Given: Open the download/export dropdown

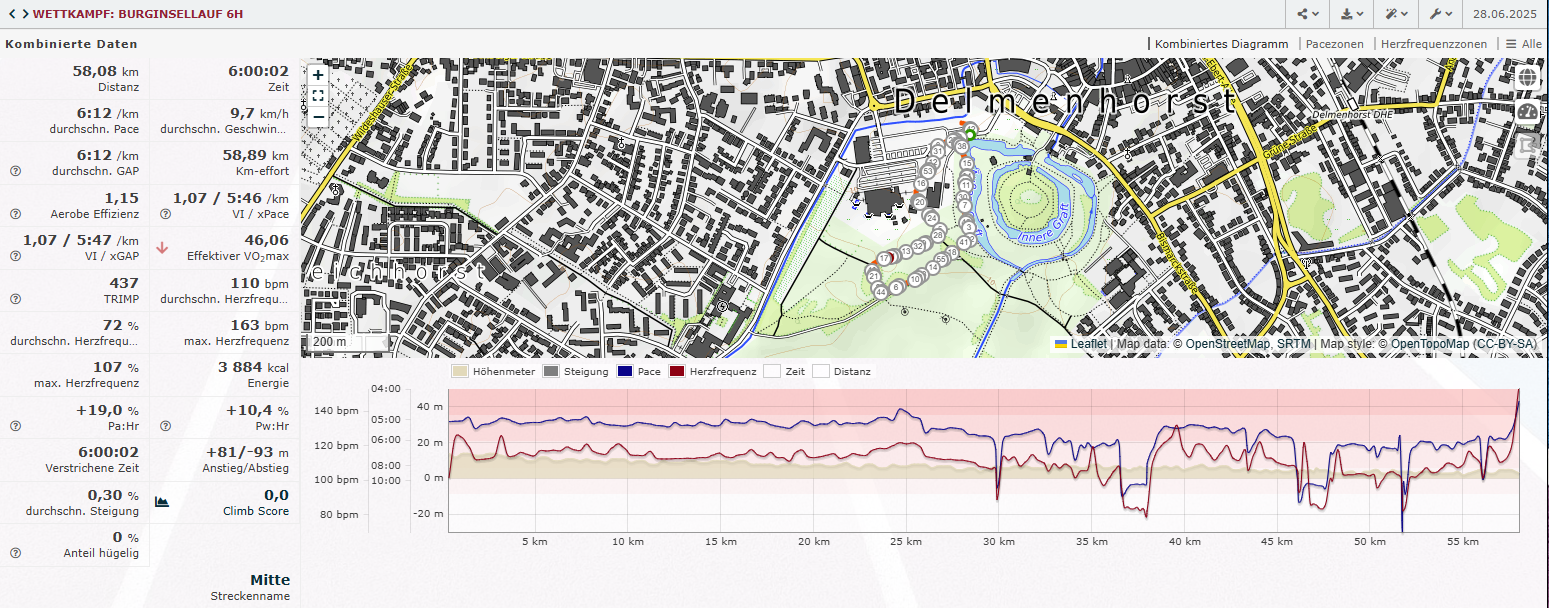Looking at the screenshot, I should (1352, 14).
